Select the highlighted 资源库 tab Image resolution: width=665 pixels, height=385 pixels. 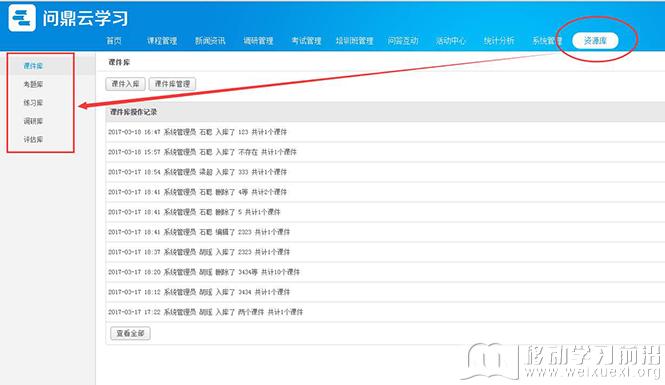coord(595,41)
